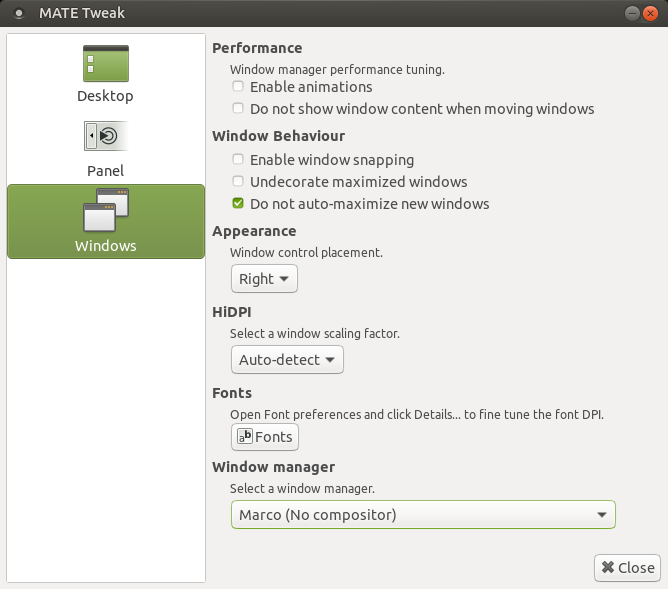Click the Windows label in sidebar

[x=105, y=245]
